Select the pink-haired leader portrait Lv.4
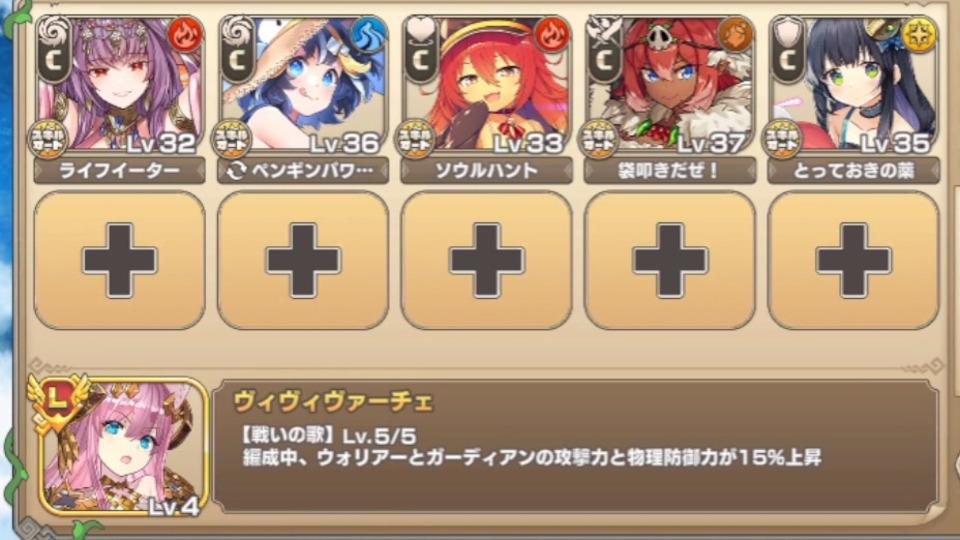Screen dimensions: 960x540 tap(122, 447)
